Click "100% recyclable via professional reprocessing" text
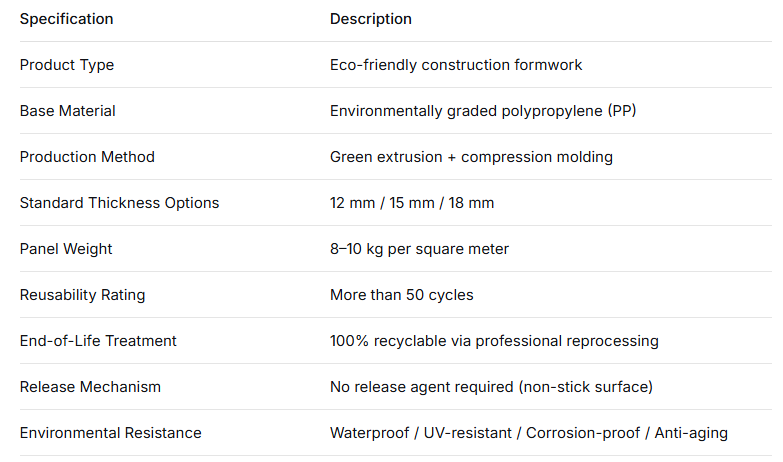This screenshot has width=783, height=462. [x=494, y=341]
